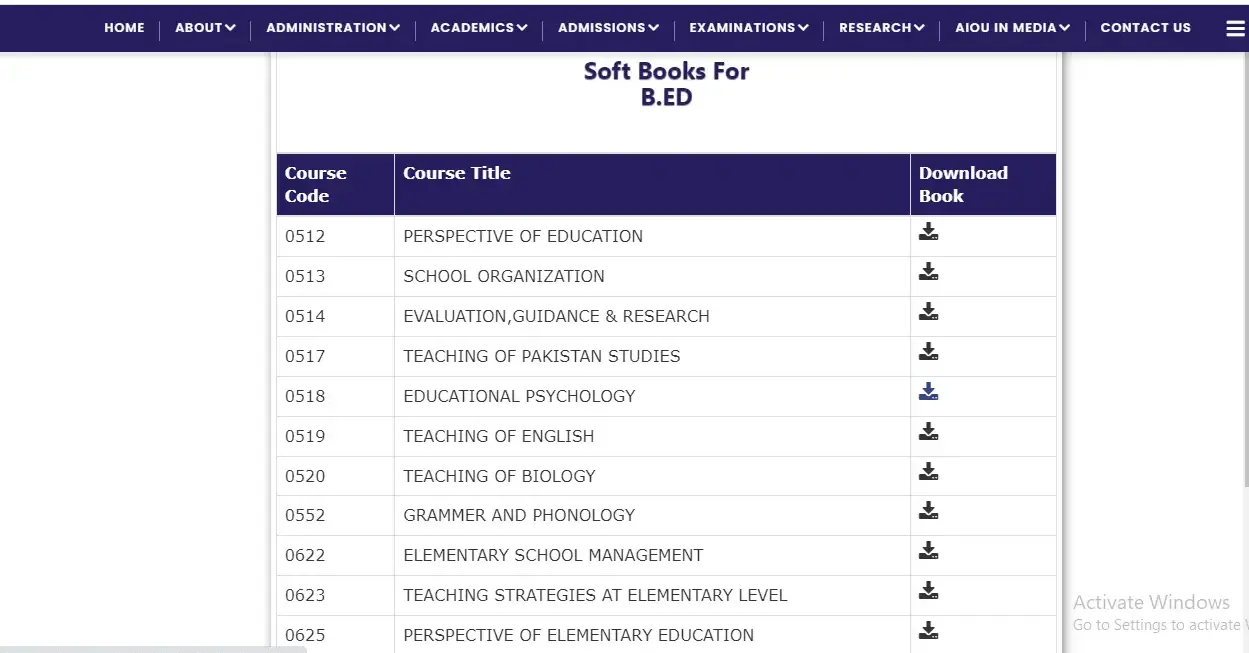Viewport: 1249px width, 653px height.
Task: Go to the Home page
Action: (x=124, y=28)
